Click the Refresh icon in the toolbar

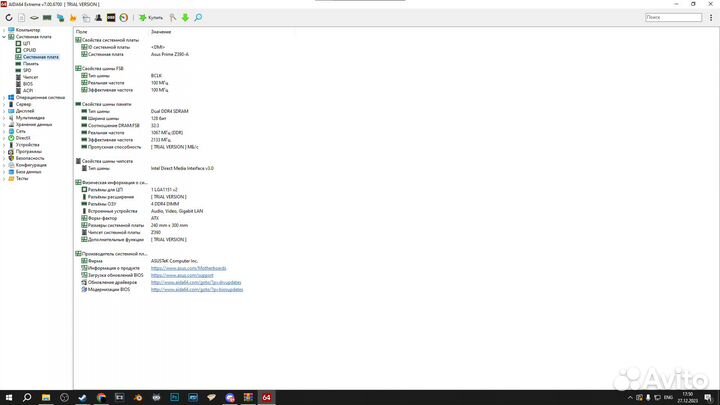(x=9, y=17)
